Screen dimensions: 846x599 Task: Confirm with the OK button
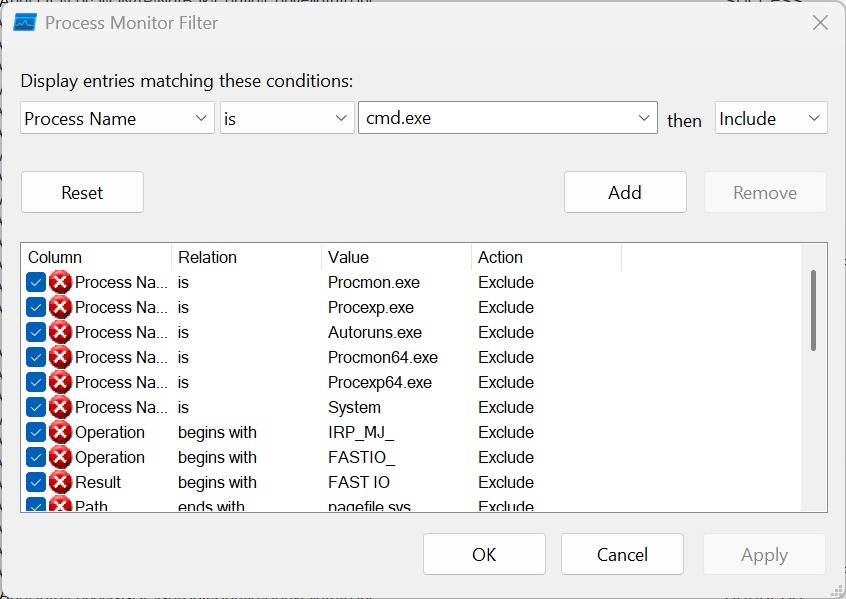tap(484, 554)
